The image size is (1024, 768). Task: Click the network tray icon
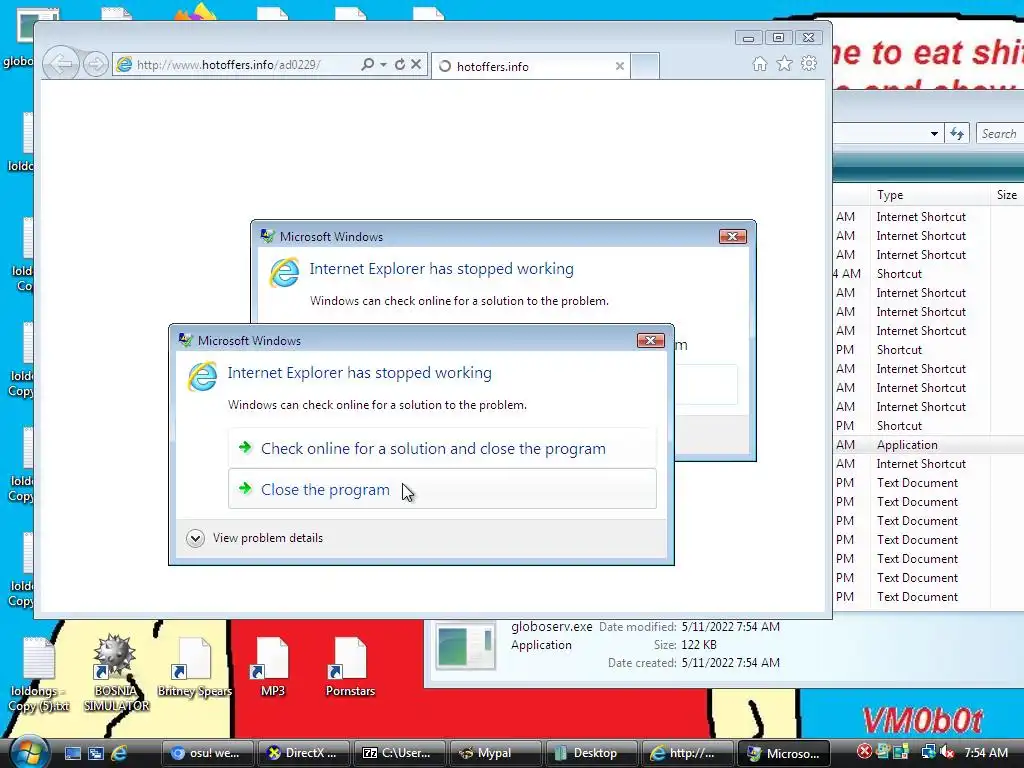(x=927, y=752)
